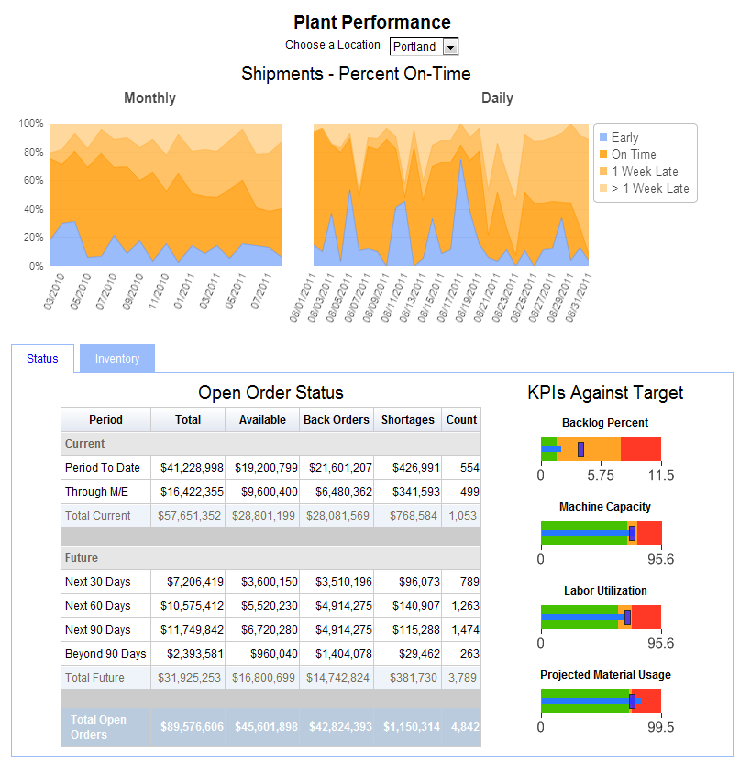Click the Total Current row label
The width and height of the screenshot is (736, 760).
[97, 516]
